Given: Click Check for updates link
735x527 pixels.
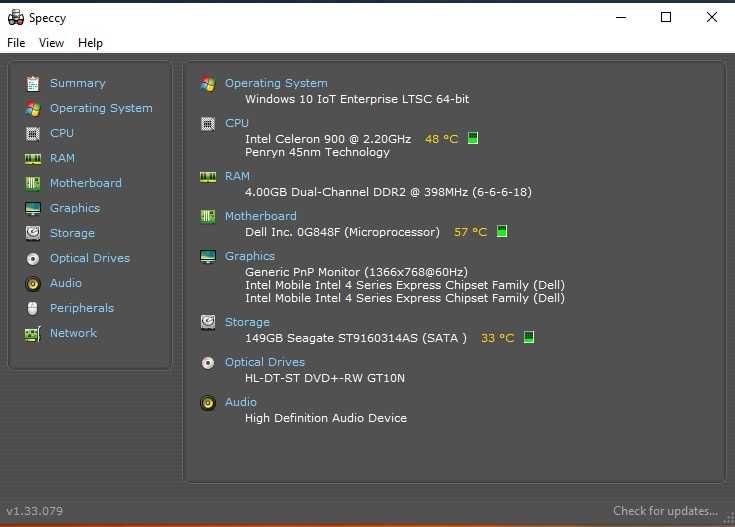Looking at the screenshot, I should click(665, 511).
